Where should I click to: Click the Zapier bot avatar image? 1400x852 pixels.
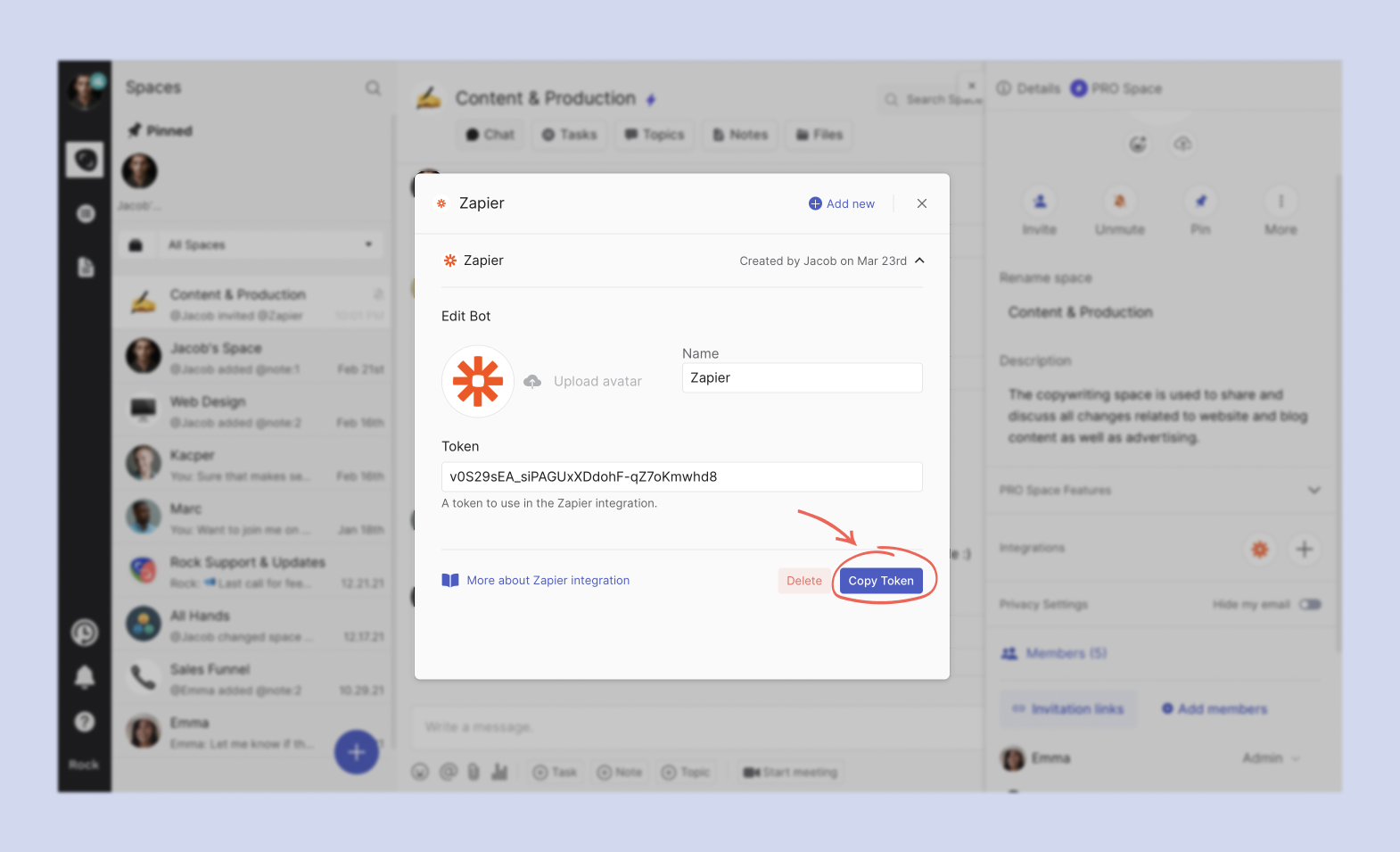pyautogui.click(x=478, y=382)
